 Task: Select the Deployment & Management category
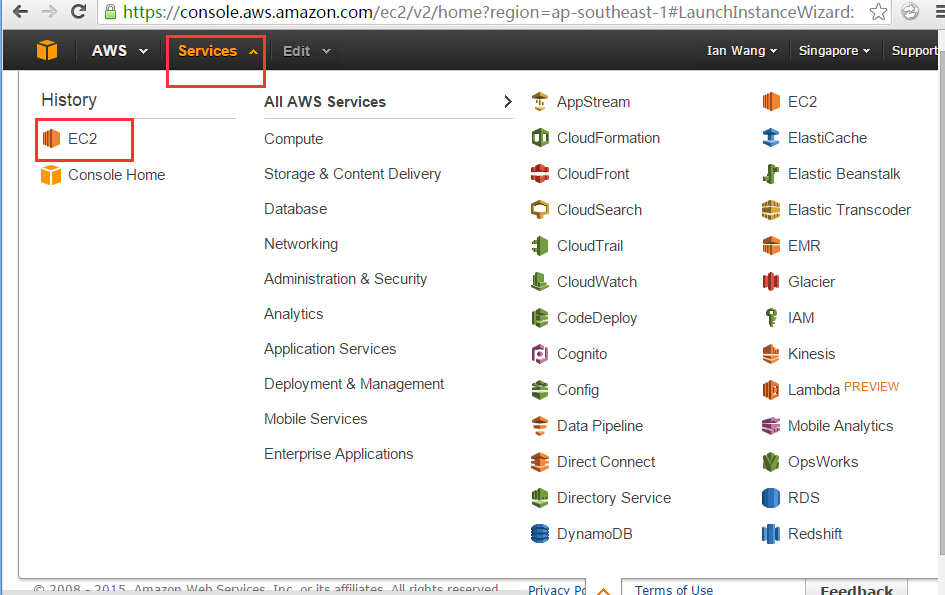(354, 384)
